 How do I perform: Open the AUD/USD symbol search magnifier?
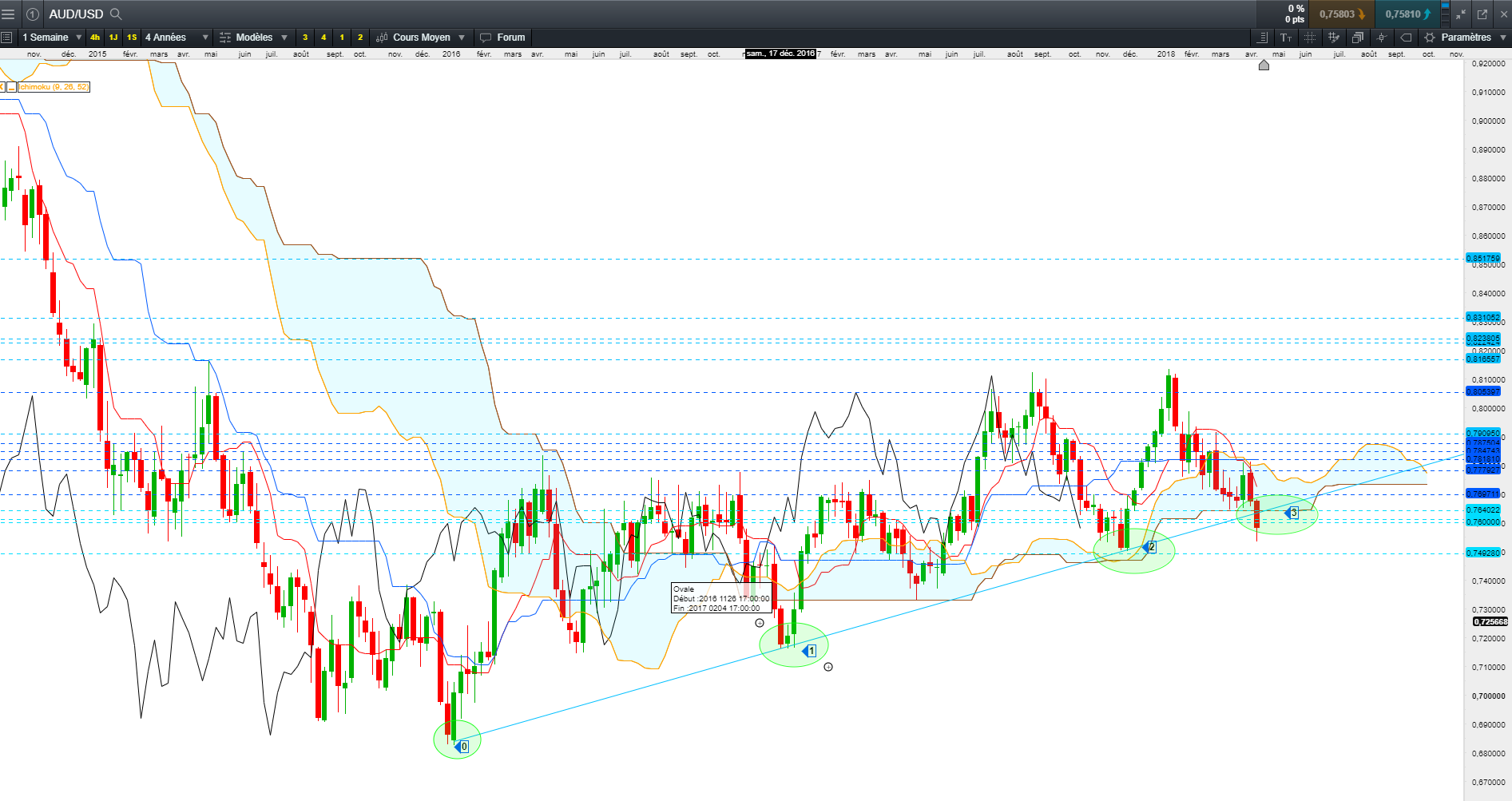click(116, 14)
